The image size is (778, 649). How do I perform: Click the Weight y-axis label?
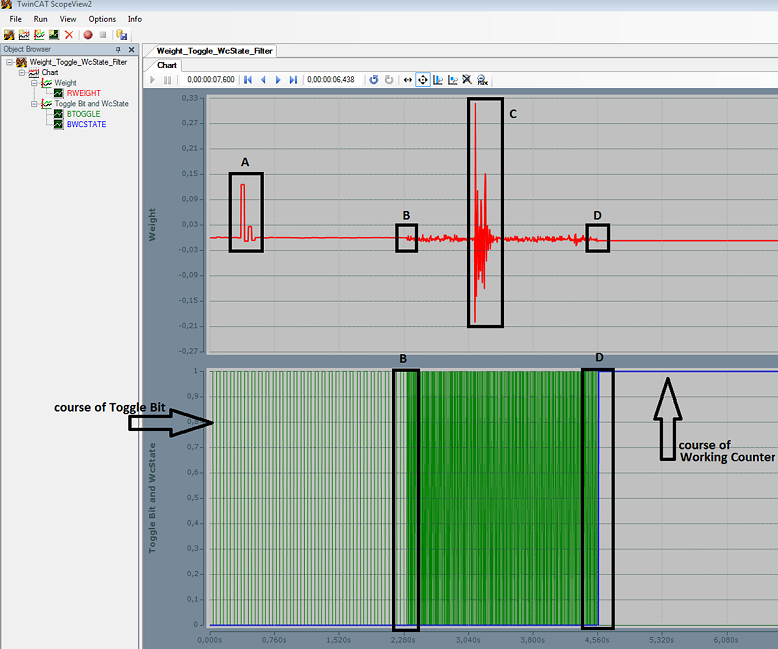pos(152,225)
